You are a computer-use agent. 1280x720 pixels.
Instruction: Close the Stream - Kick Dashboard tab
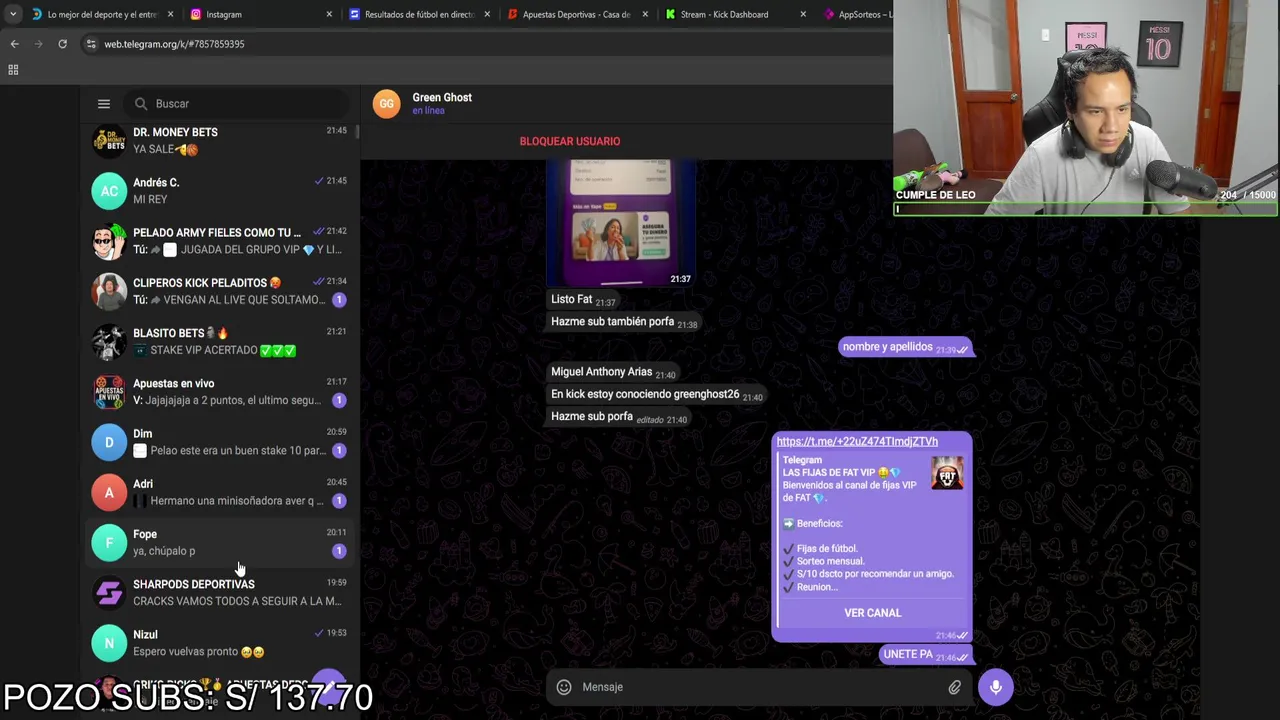[803, 14]
